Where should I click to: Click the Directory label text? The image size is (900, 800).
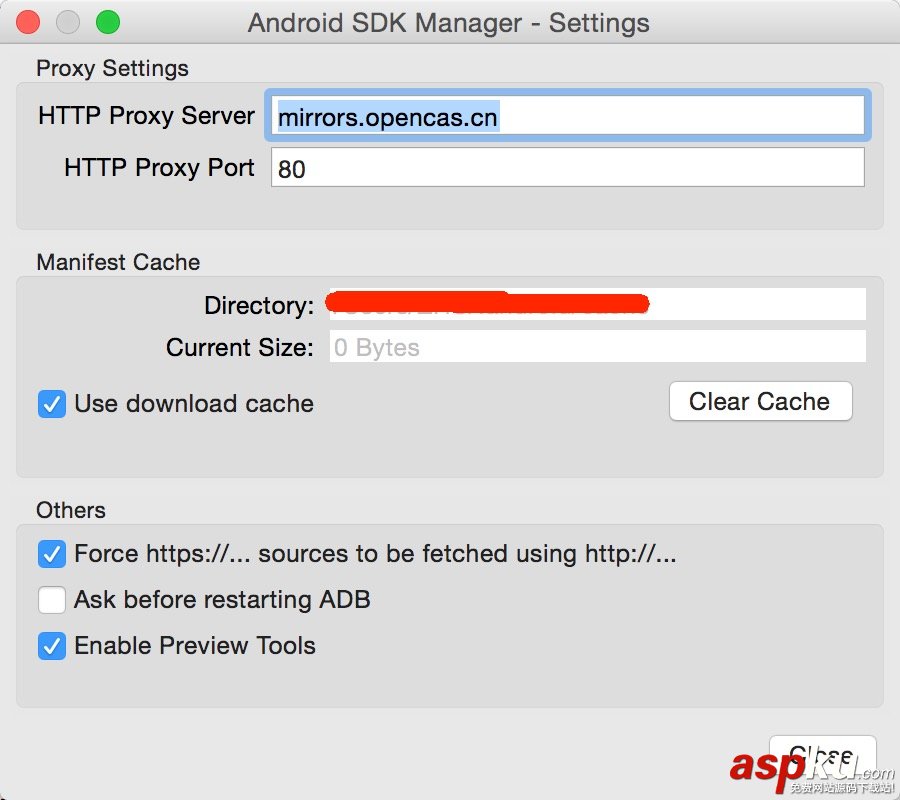(x=258, y=305)
